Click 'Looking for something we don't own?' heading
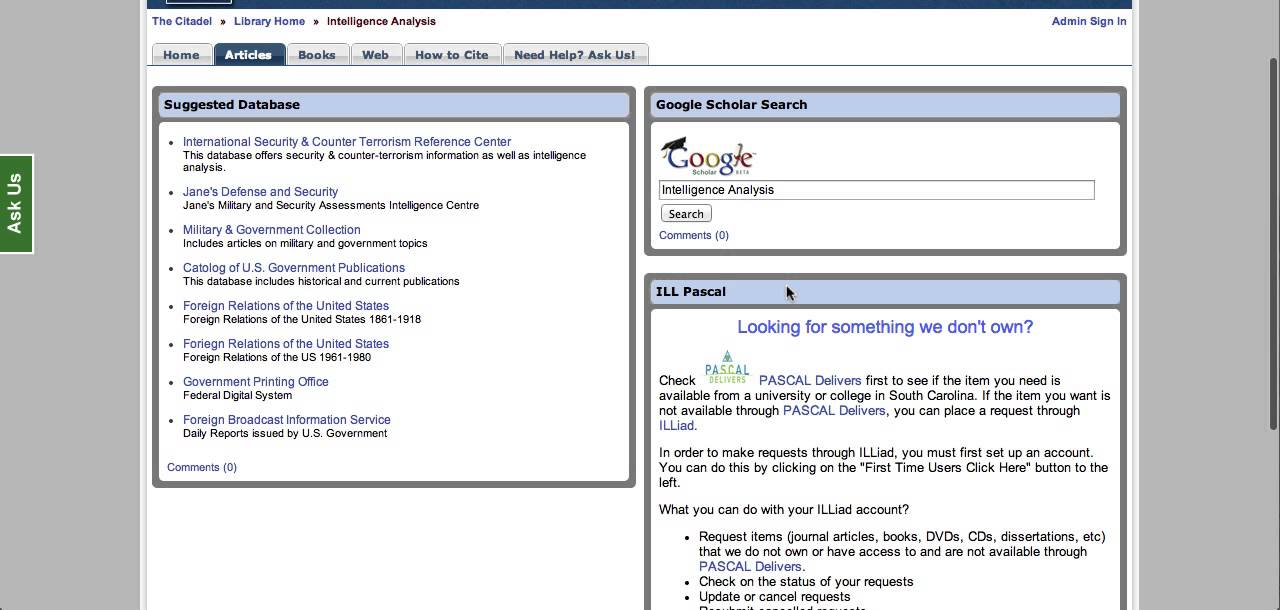 tap(885, 327)
